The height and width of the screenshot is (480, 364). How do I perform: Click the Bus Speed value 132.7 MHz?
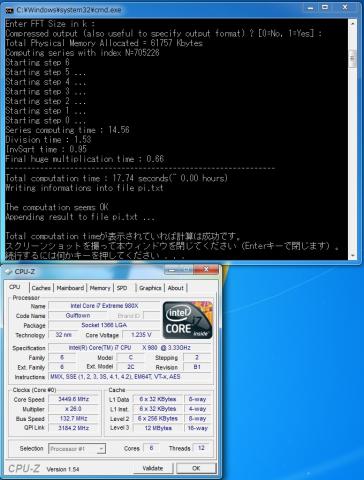coord(73,418)
